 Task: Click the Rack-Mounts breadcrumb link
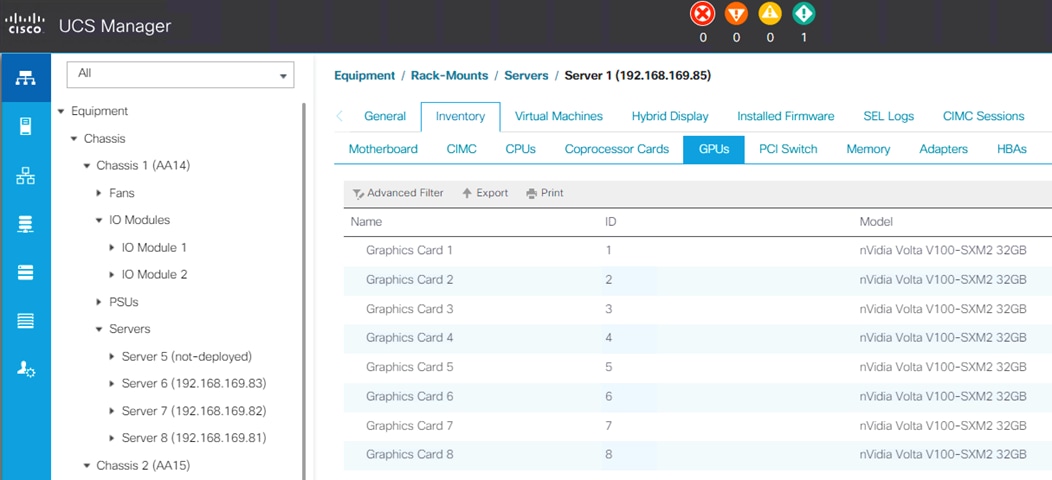(x=450, y=76)
